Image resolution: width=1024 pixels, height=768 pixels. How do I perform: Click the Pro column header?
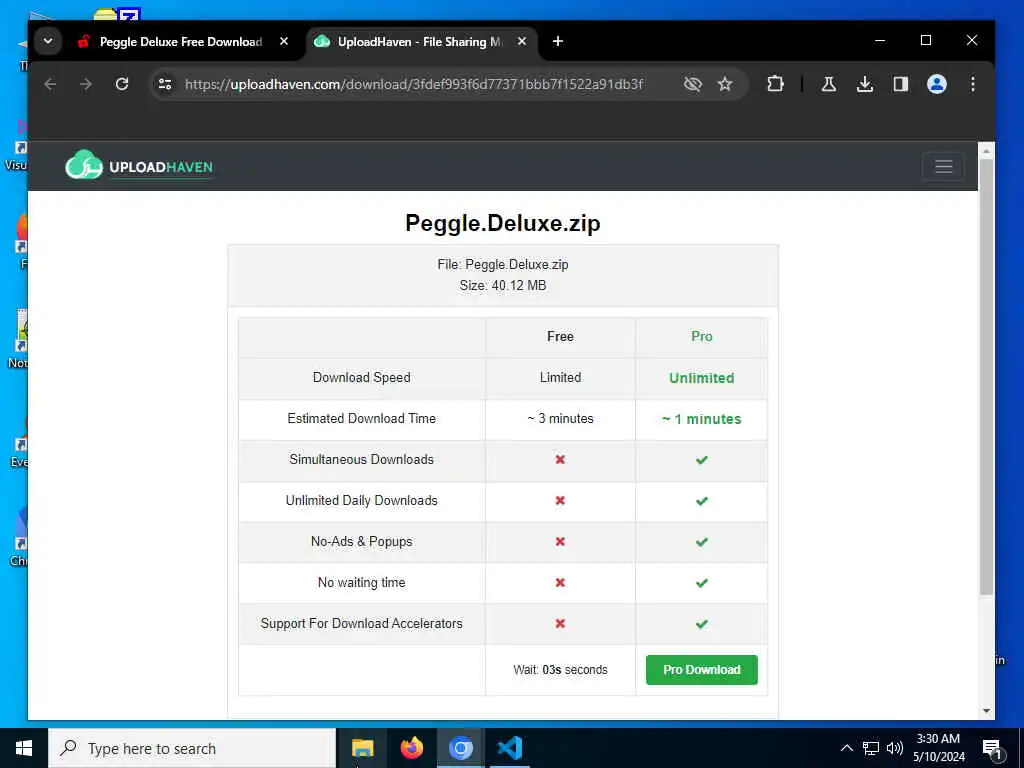click(701, 336)
